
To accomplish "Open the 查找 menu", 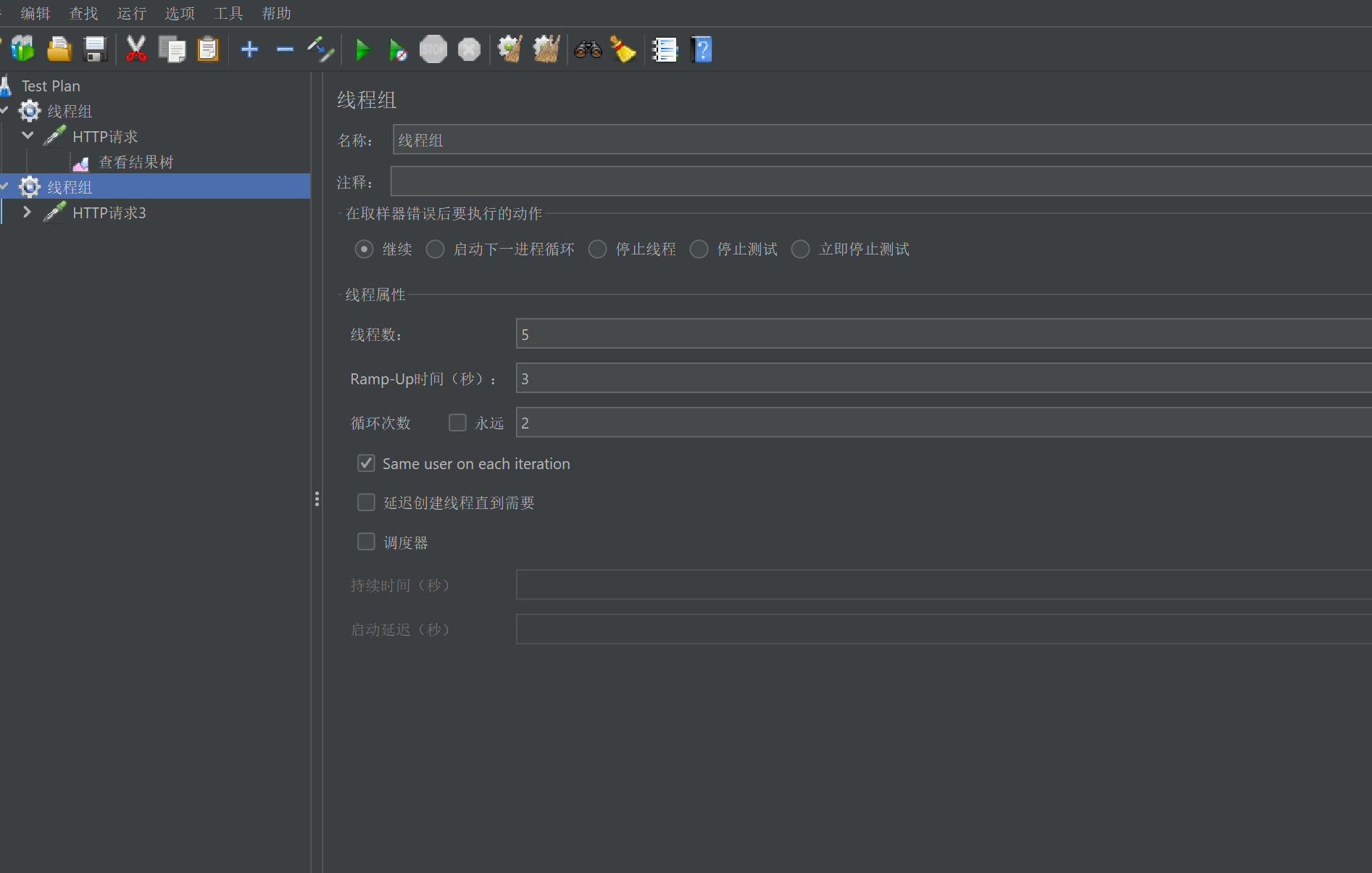I will coord(83,13).
